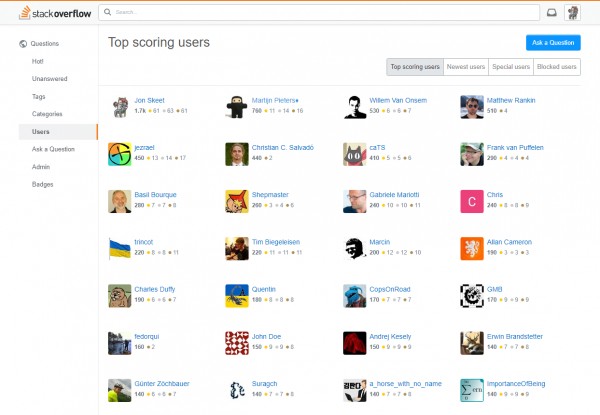This screenshot has height=415, width=600.
Task: Click the Stack Overflow logo
Action: 48,12
